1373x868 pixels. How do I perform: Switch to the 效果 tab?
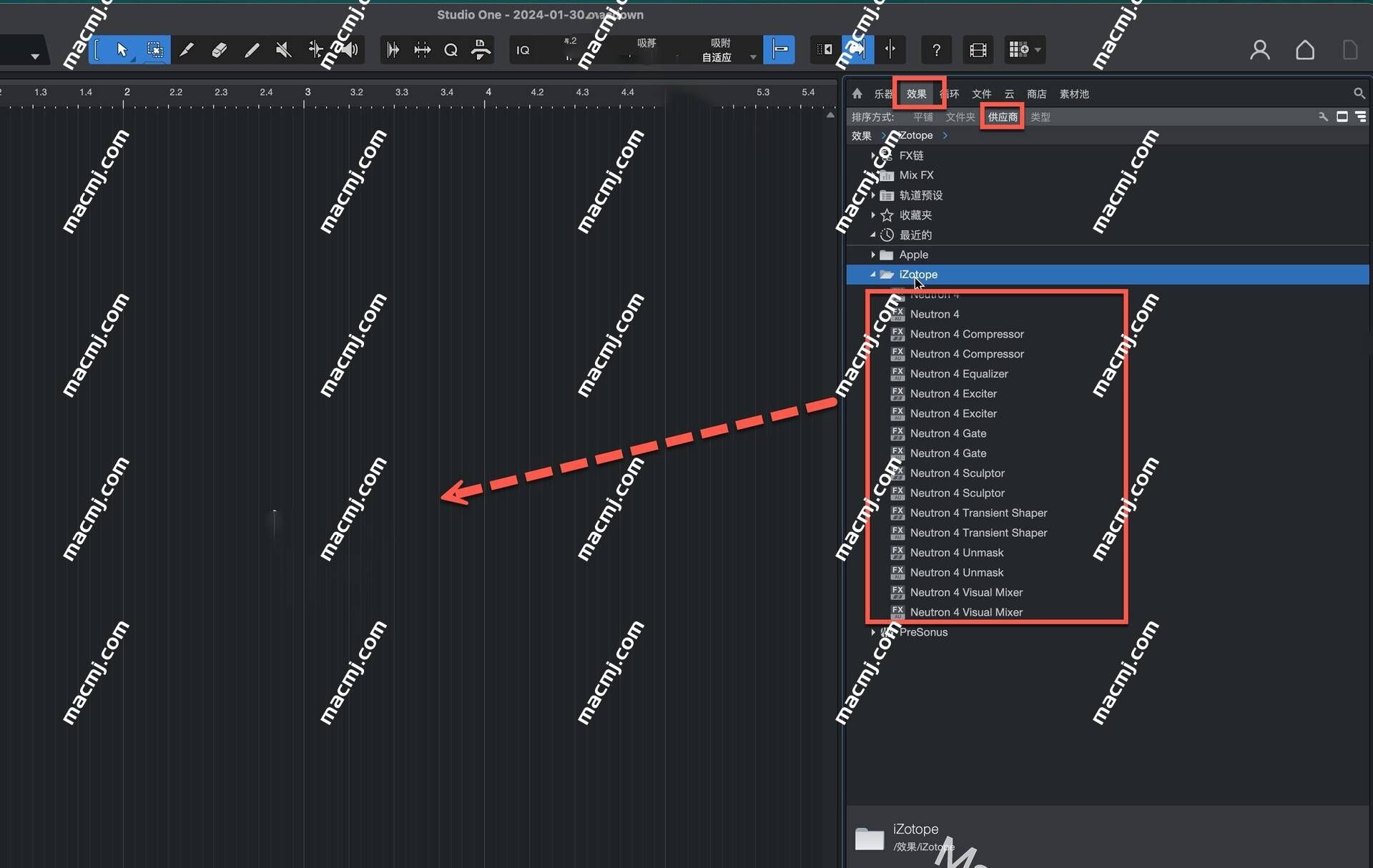[916, 94]
